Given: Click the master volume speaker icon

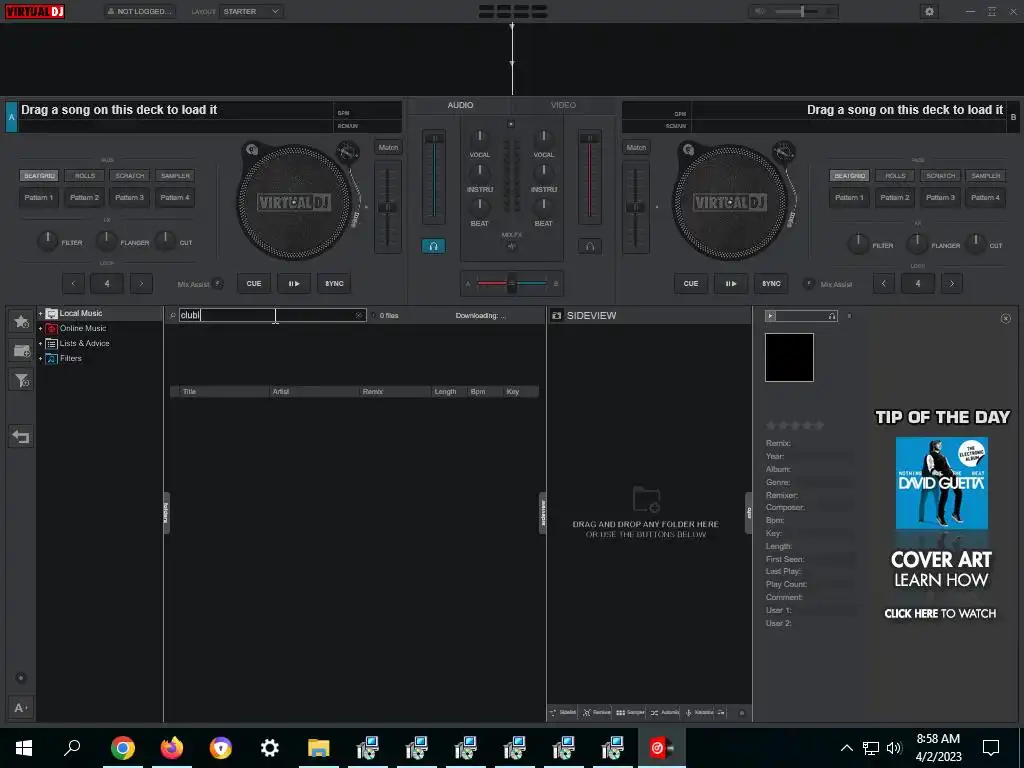Looking at the screenshot, I should tap(760, 11).
